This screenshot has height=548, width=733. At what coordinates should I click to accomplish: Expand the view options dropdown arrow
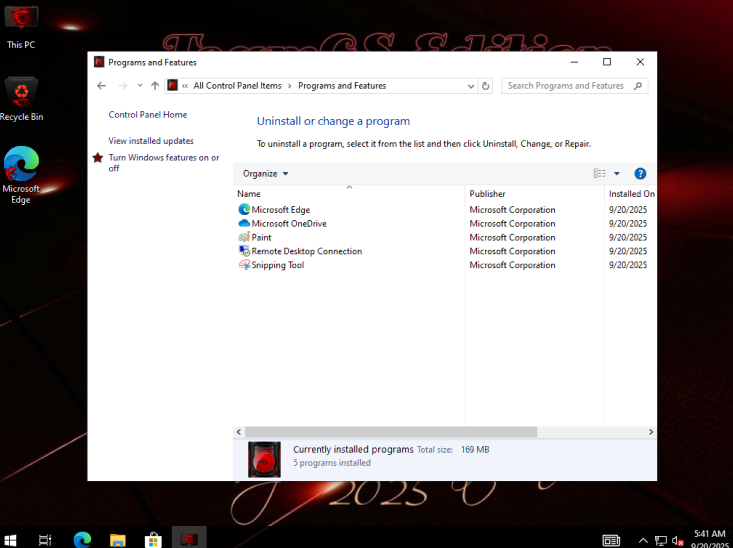coord(617,173)
